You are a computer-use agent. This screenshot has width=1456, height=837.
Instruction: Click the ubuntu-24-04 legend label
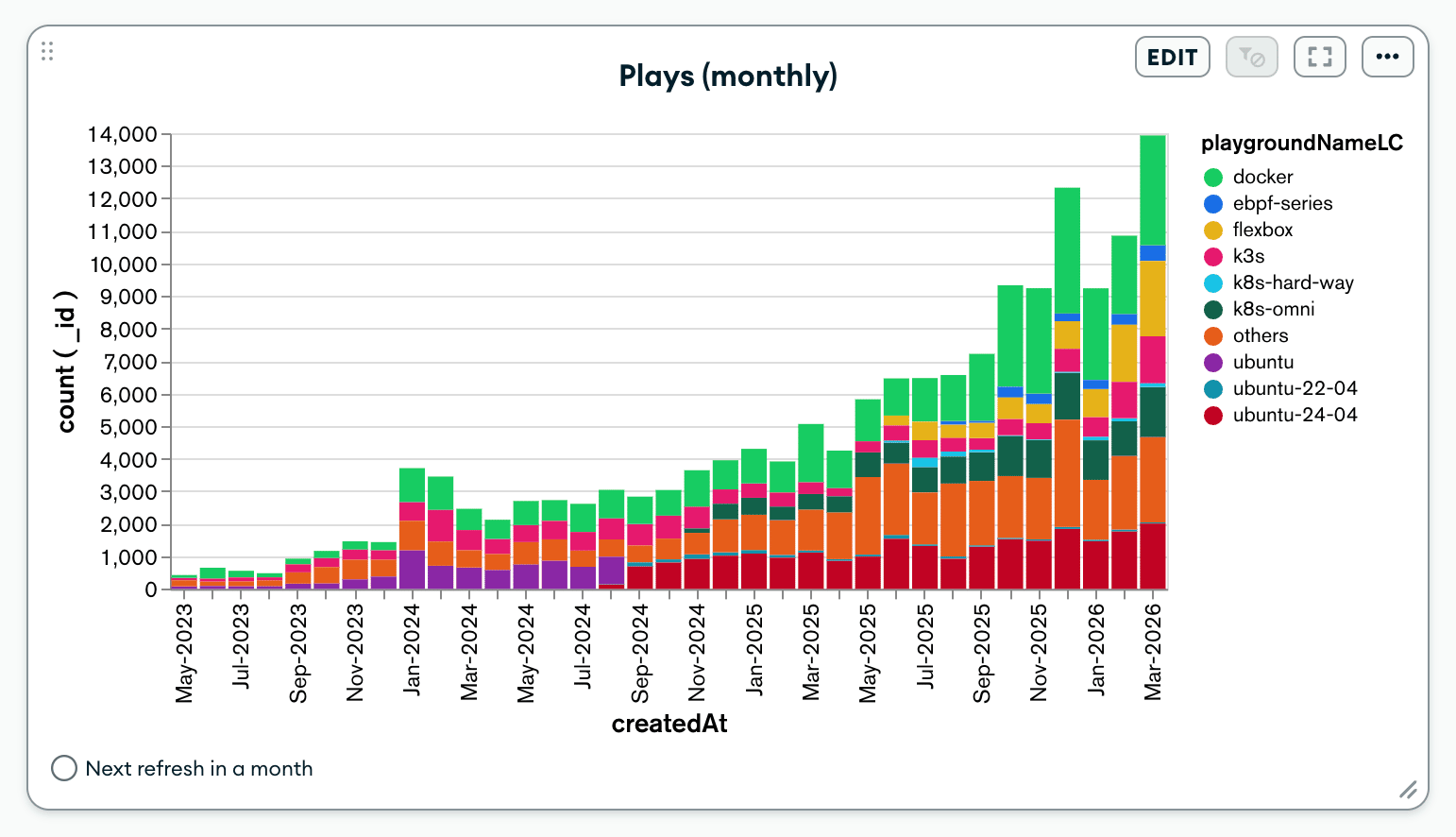1295,415
